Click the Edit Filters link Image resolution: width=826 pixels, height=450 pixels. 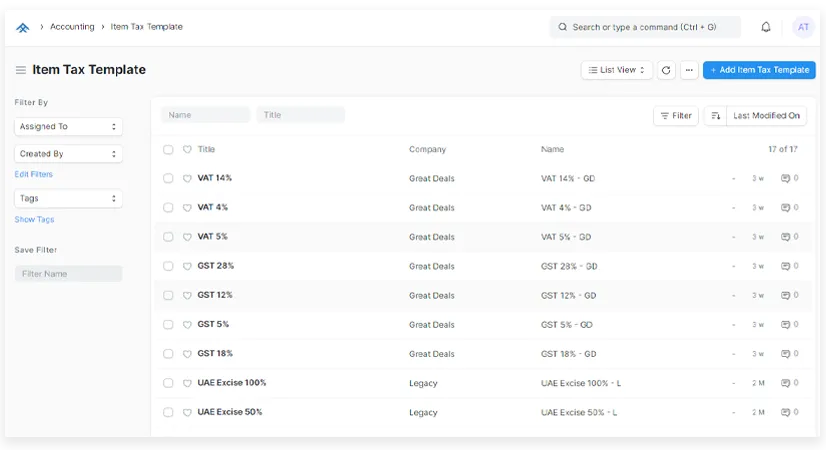click(x=34, y=174)
